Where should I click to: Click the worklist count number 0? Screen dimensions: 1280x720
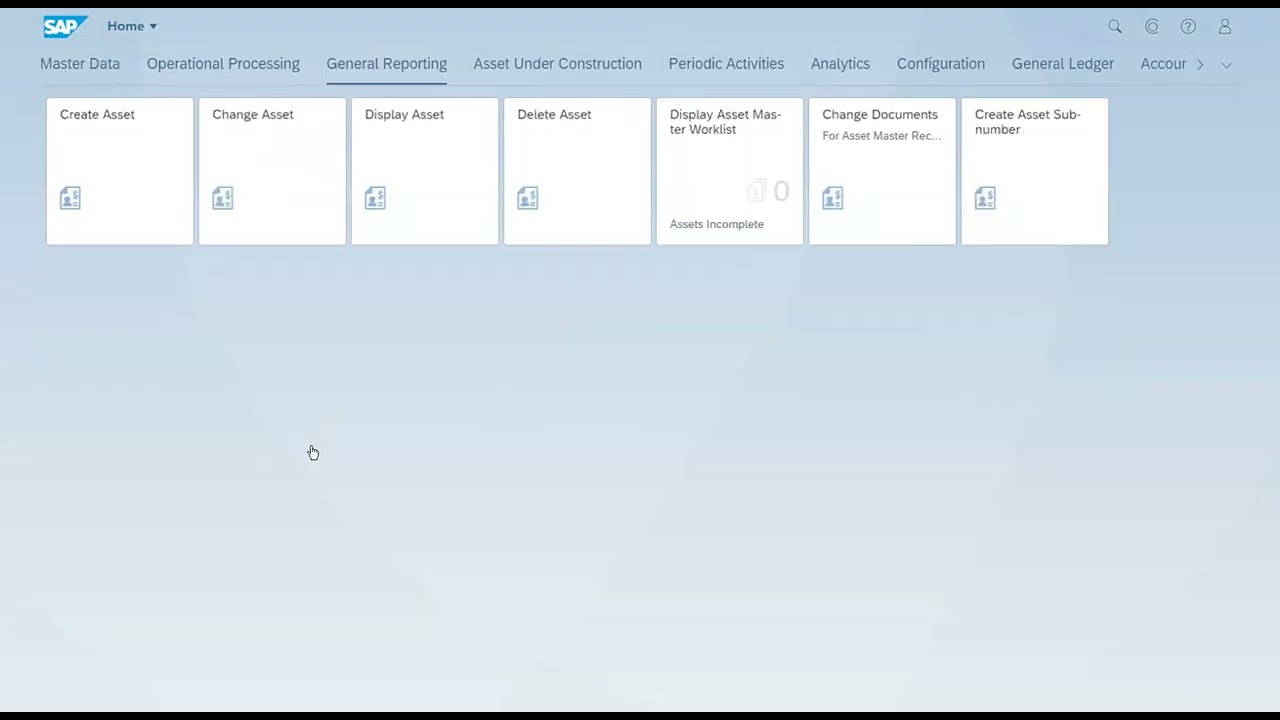coord(781,191)
